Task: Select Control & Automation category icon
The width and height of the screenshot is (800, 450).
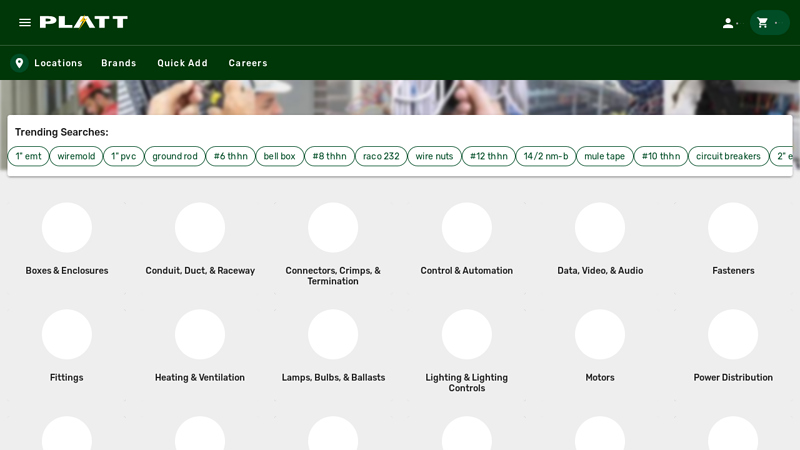Action: click(x=467, y=228)
